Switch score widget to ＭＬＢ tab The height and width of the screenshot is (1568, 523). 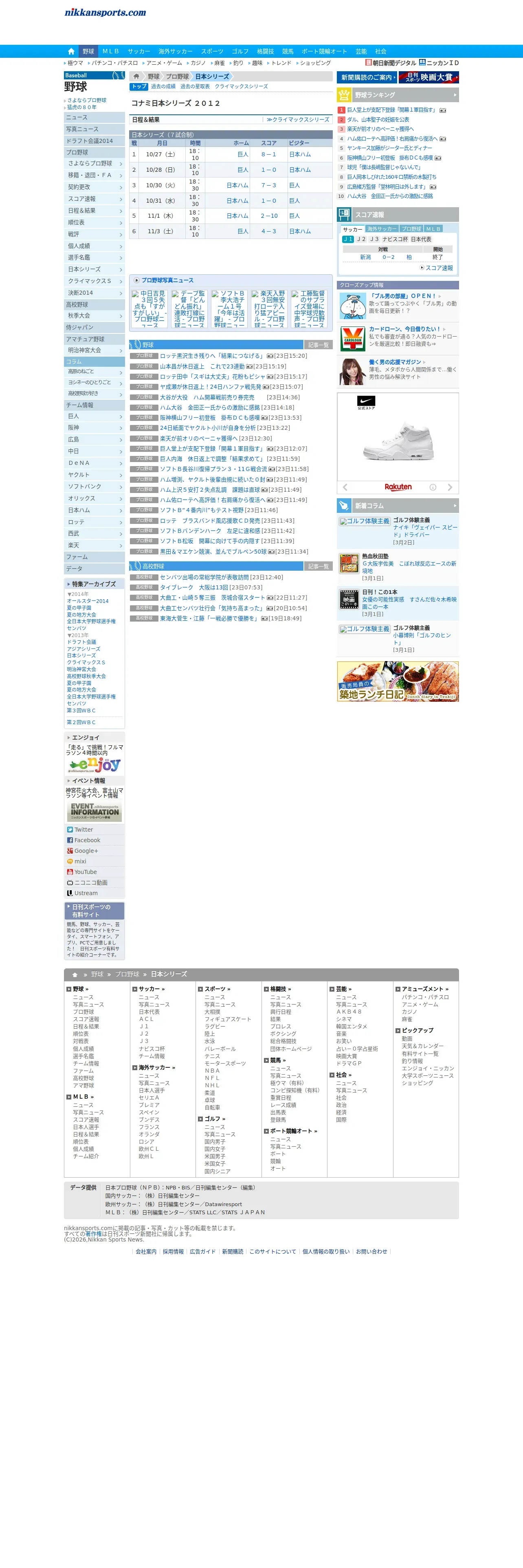coord(433,229)
